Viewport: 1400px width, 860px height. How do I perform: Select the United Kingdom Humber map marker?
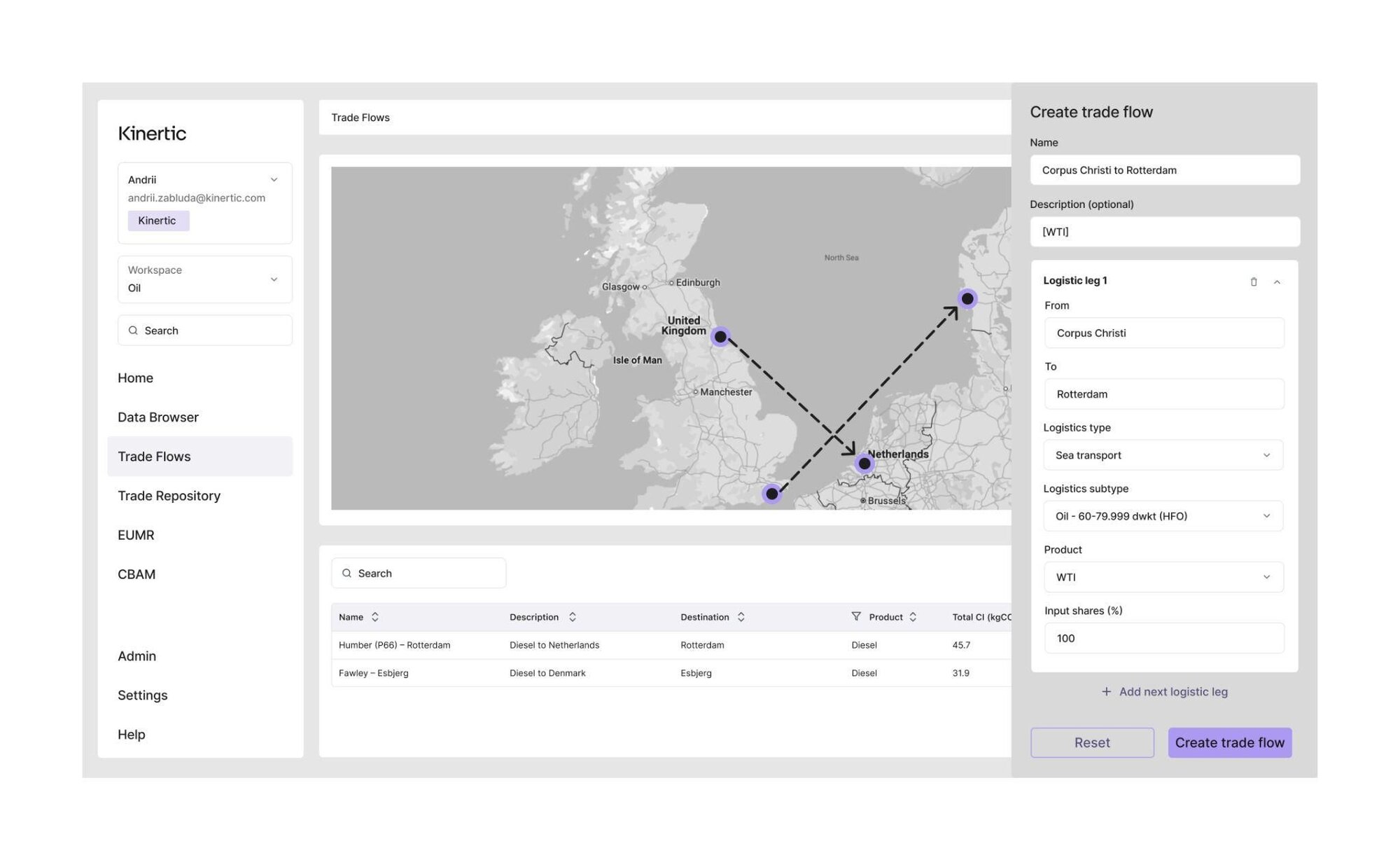pyautogui.click(x=720, y=337)
